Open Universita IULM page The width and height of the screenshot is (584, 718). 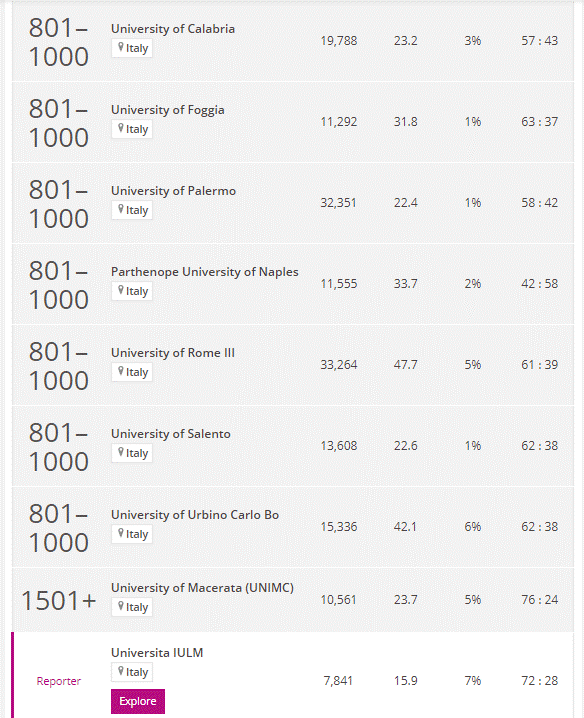(x=157, y=653)
